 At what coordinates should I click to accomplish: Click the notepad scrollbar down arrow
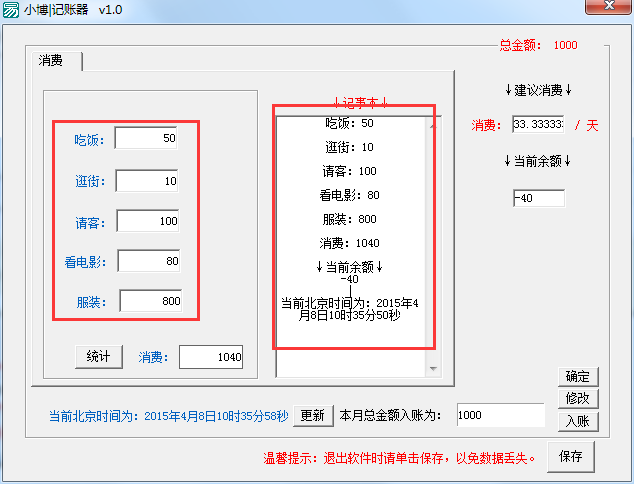(433, 369)
